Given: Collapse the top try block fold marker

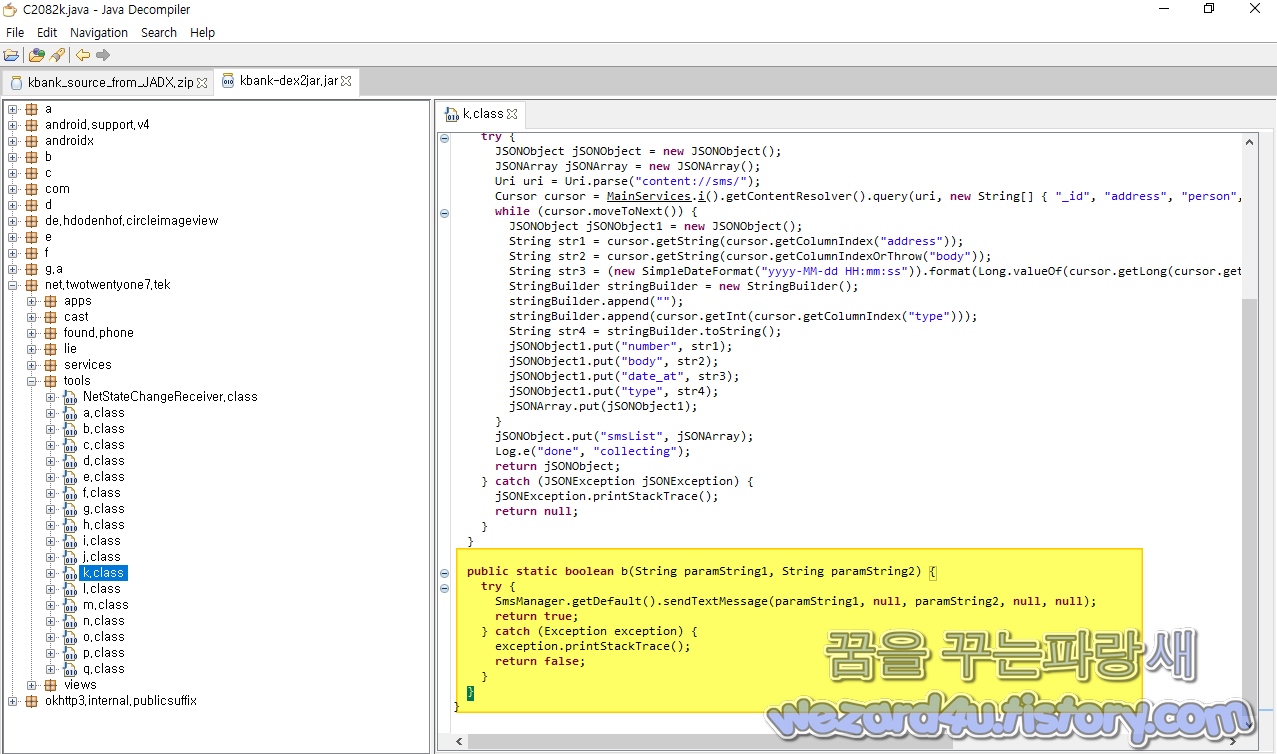Looking at the screenshot, I should 445,138.
